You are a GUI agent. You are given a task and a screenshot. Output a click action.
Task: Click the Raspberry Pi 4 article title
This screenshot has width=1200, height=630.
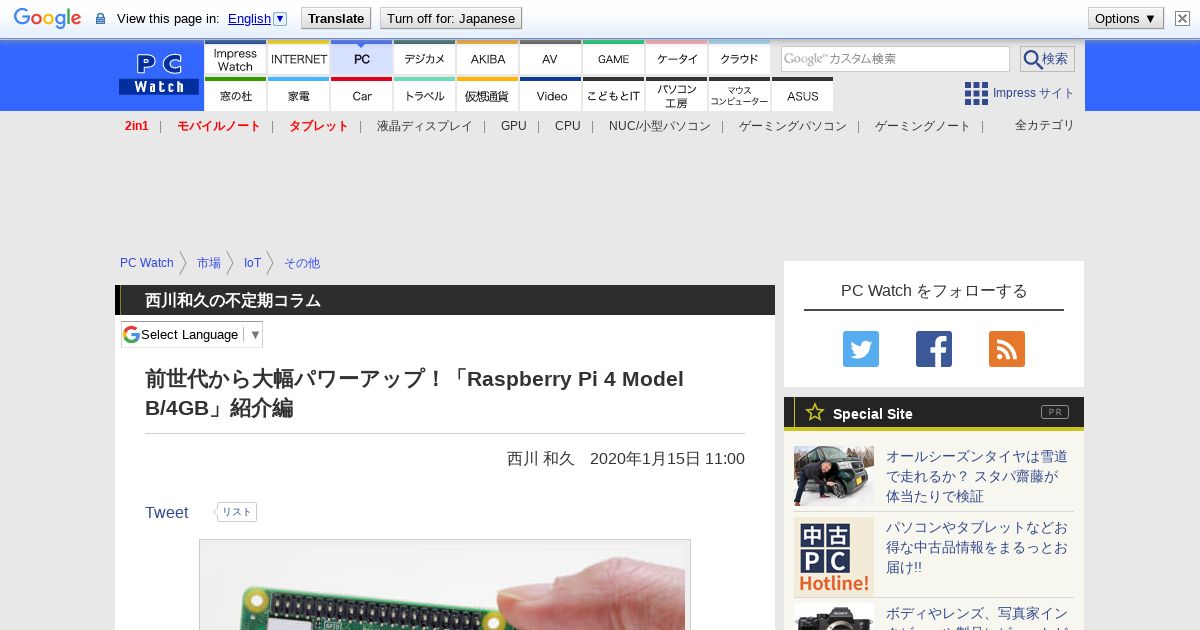415,393
